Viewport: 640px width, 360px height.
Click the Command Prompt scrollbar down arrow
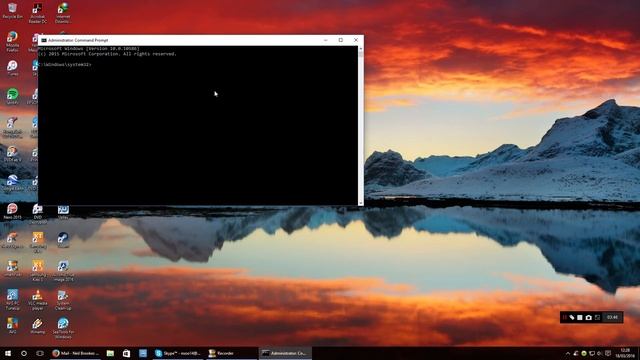click(x=360, y=203)
